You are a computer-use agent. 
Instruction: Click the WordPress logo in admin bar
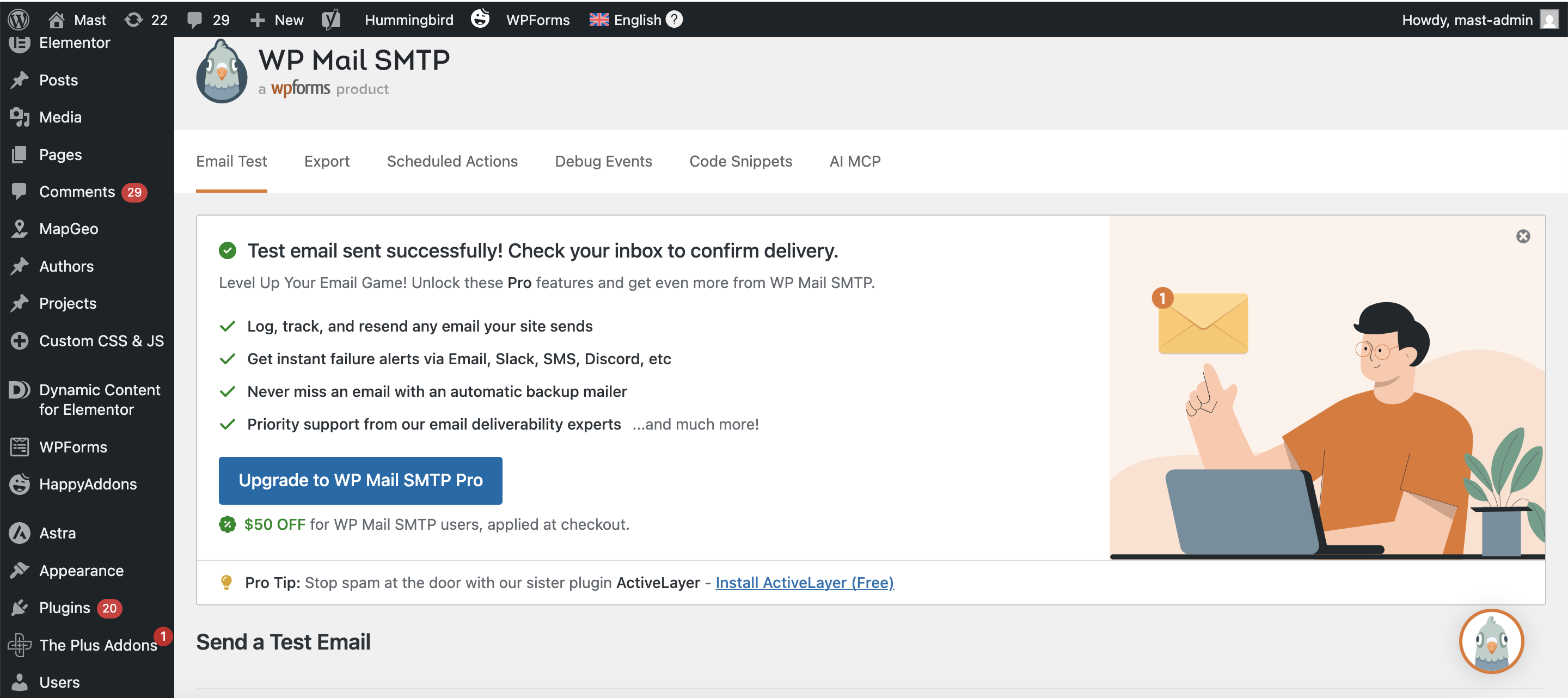[x=19, y=20]
